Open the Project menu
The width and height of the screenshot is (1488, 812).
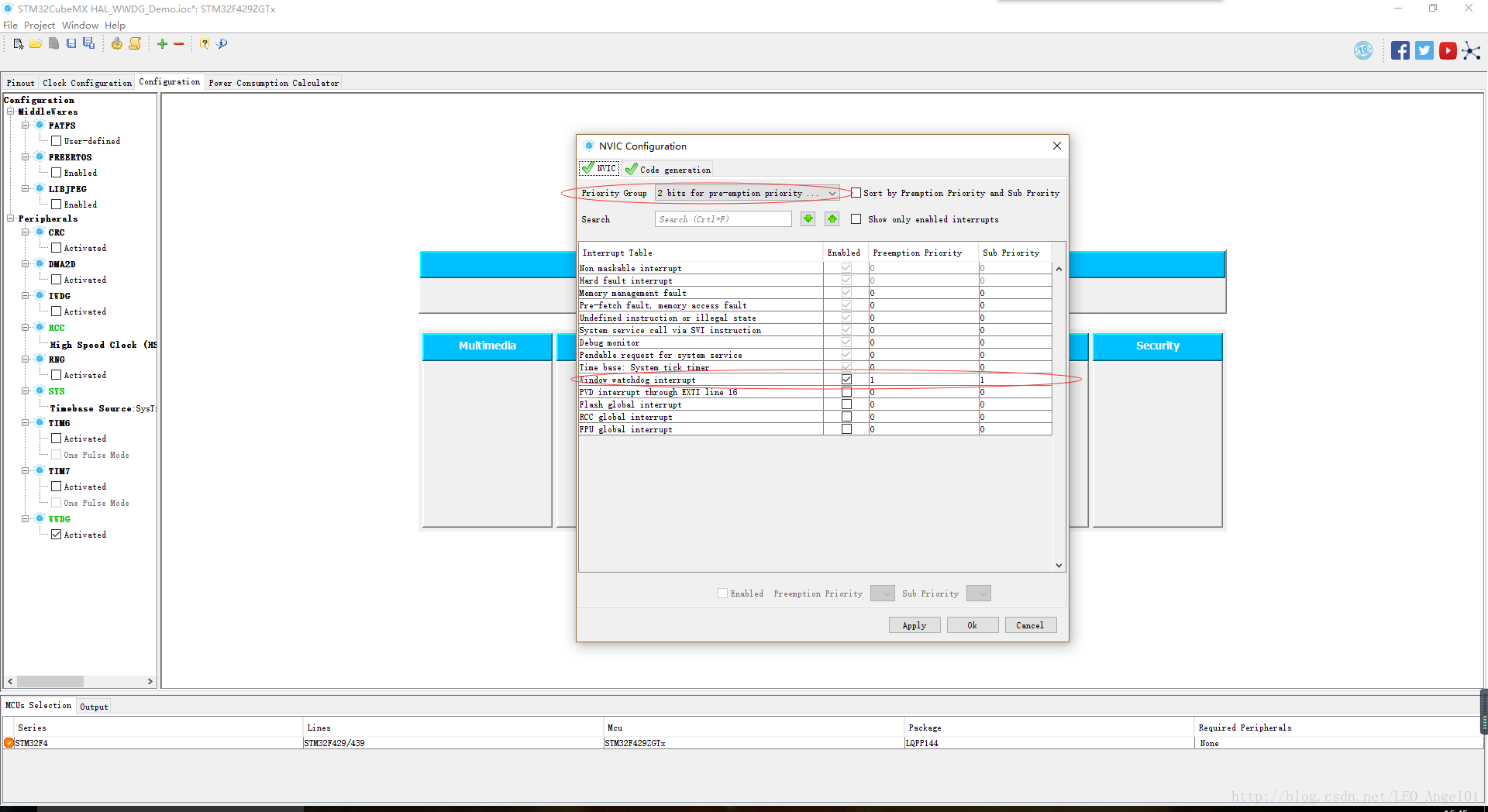tap(40, 26)
